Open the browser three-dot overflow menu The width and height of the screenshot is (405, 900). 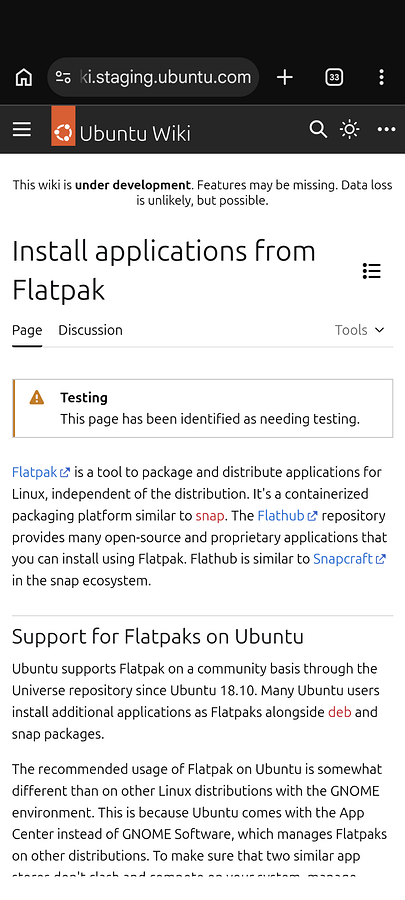(381, 77)
